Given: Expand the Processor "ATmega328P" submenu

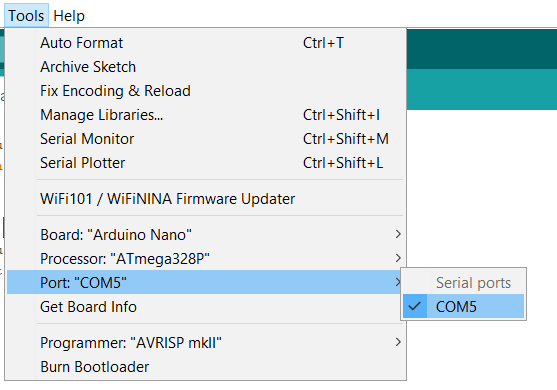Looking at the screenshot, I should point(205,259).
